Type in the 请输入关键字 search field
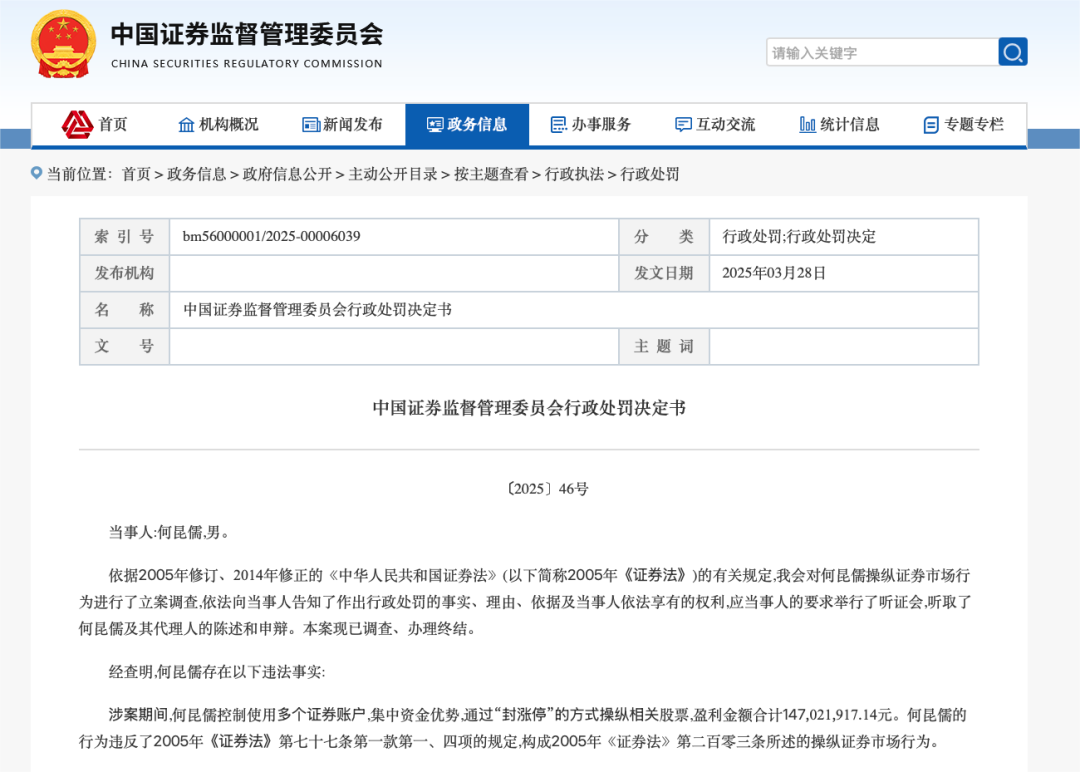This screenshot has height=772, width=1080. pos(880,52)
